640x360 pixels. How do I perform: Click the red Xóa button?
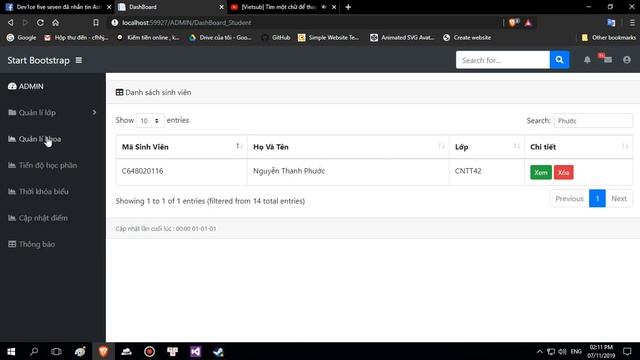point(563,172)
